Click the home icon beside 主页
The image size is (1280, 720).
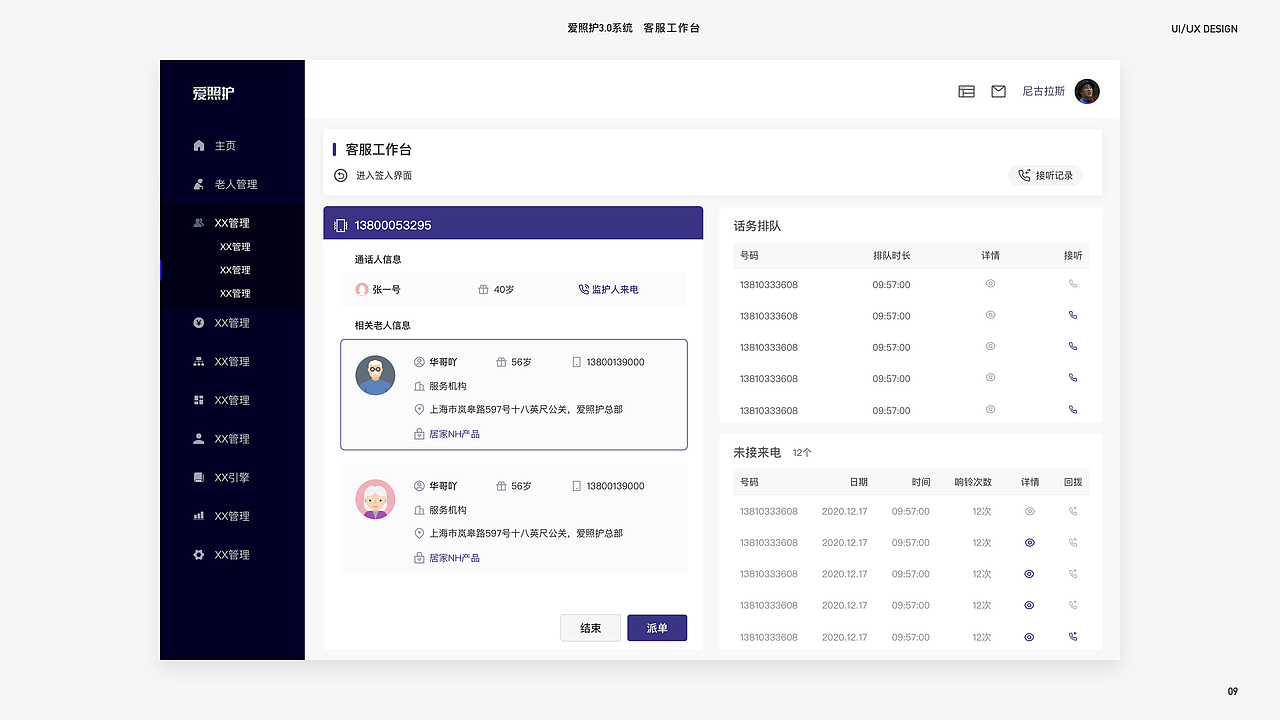199,145
